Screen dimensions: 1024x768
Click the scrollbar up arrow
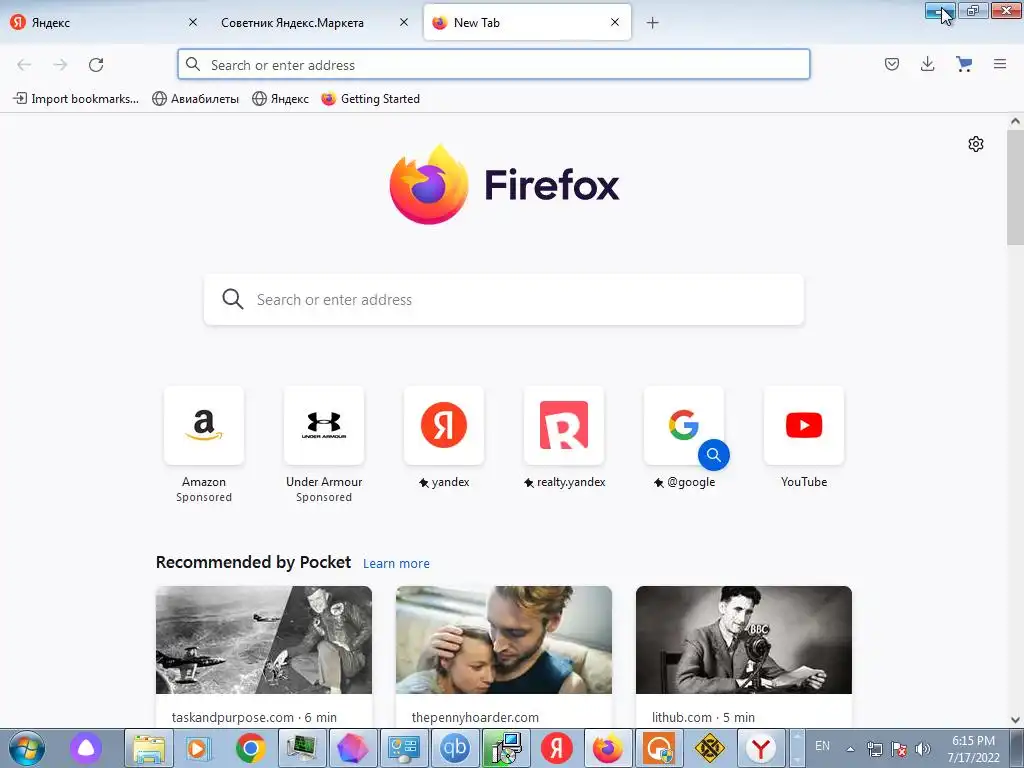(1015, 121)
